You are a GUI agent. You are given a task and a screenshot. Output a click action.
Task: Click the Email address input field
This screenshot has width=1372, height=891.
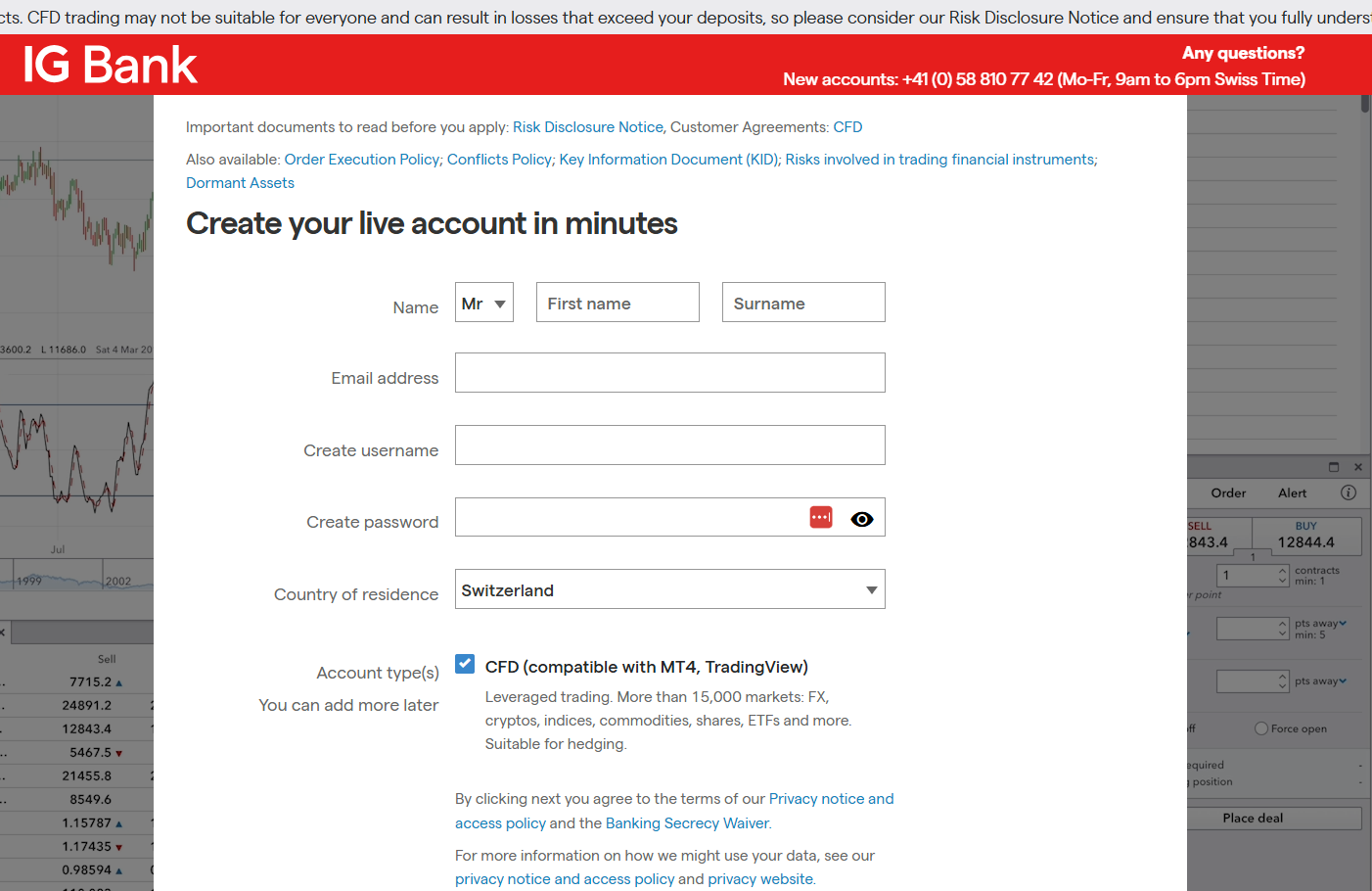click(670, 373)
